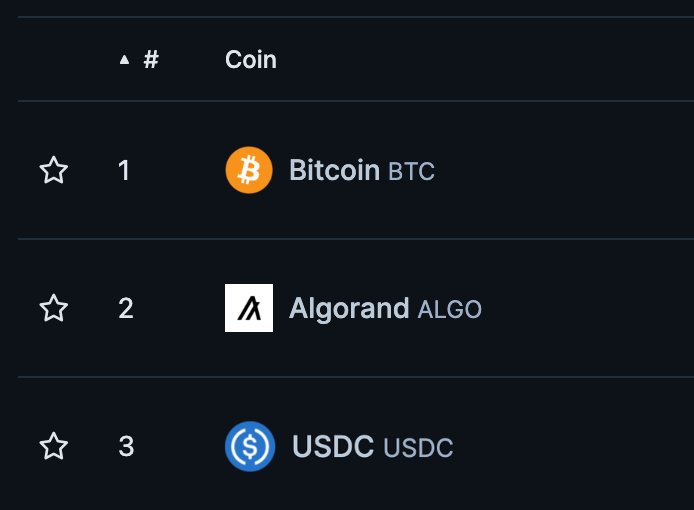Click the gray USDC ticker symbol
Image resolution: width=694 pixels, height=510 pixels.
pyautogui.click(x=418, y=448)
